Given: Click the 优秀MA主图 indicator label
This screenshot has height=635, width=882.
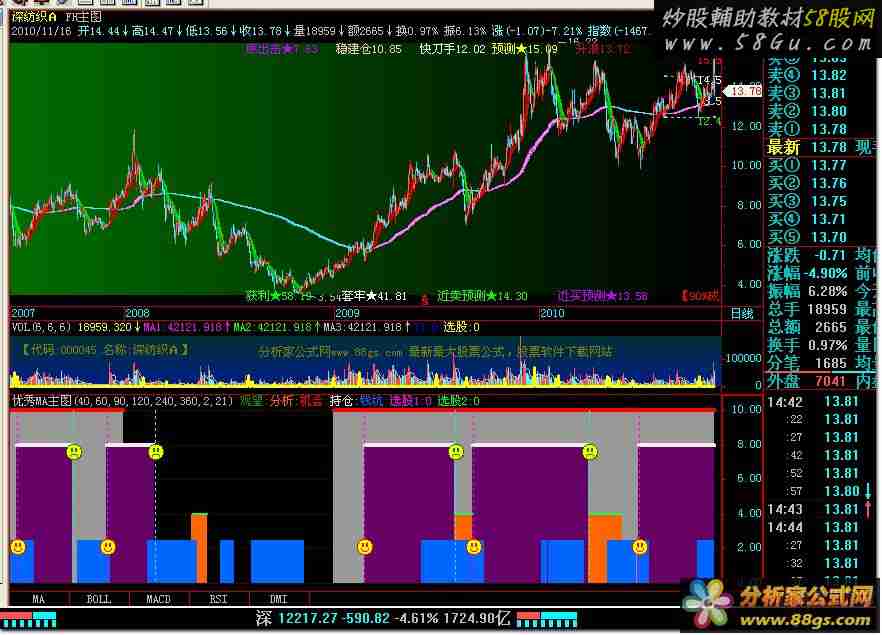Looking at the screenshot, I should point(42,401).
